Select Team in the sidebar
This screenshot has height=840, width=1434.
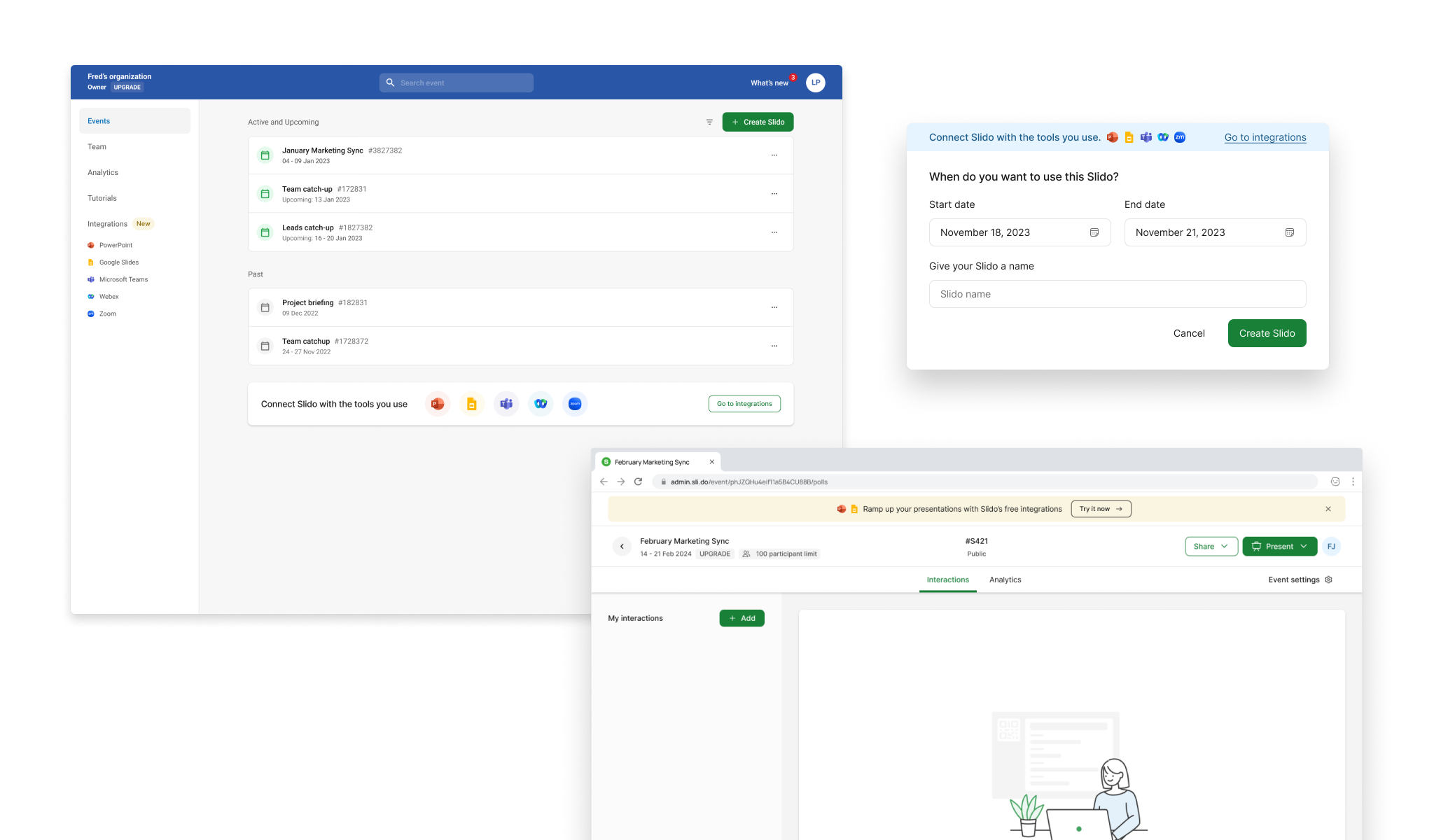pyautogui.click(x=97, y=147)
